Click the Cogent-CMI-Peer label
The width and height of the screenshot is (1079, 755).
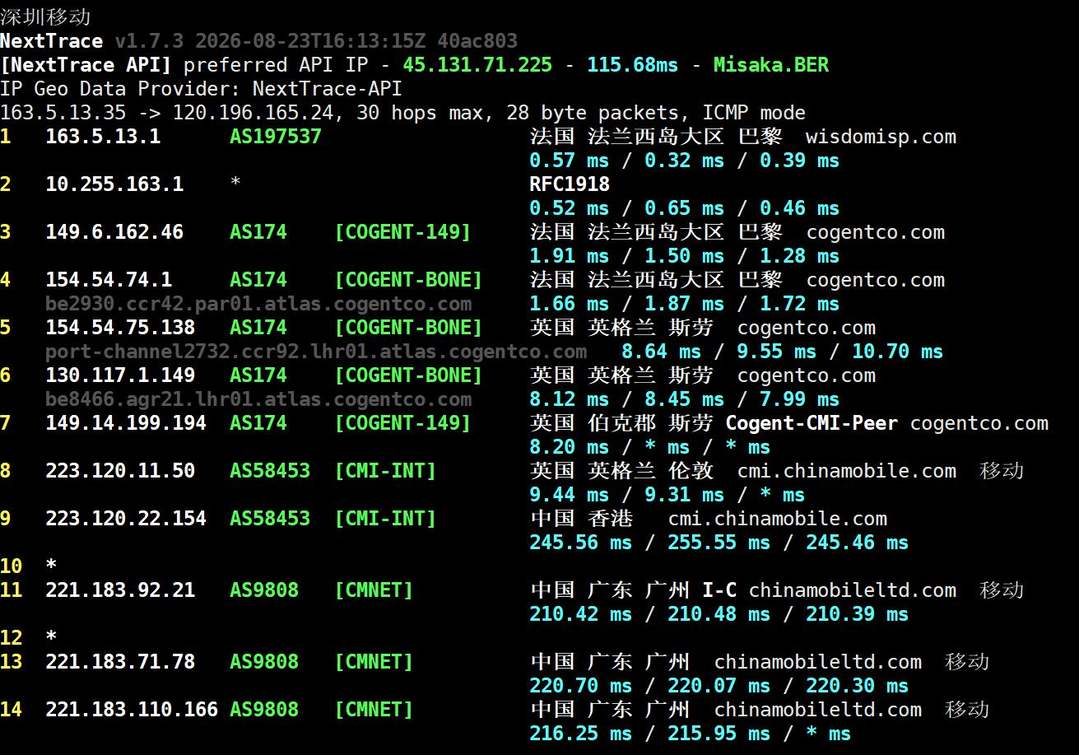click(811, 423)
